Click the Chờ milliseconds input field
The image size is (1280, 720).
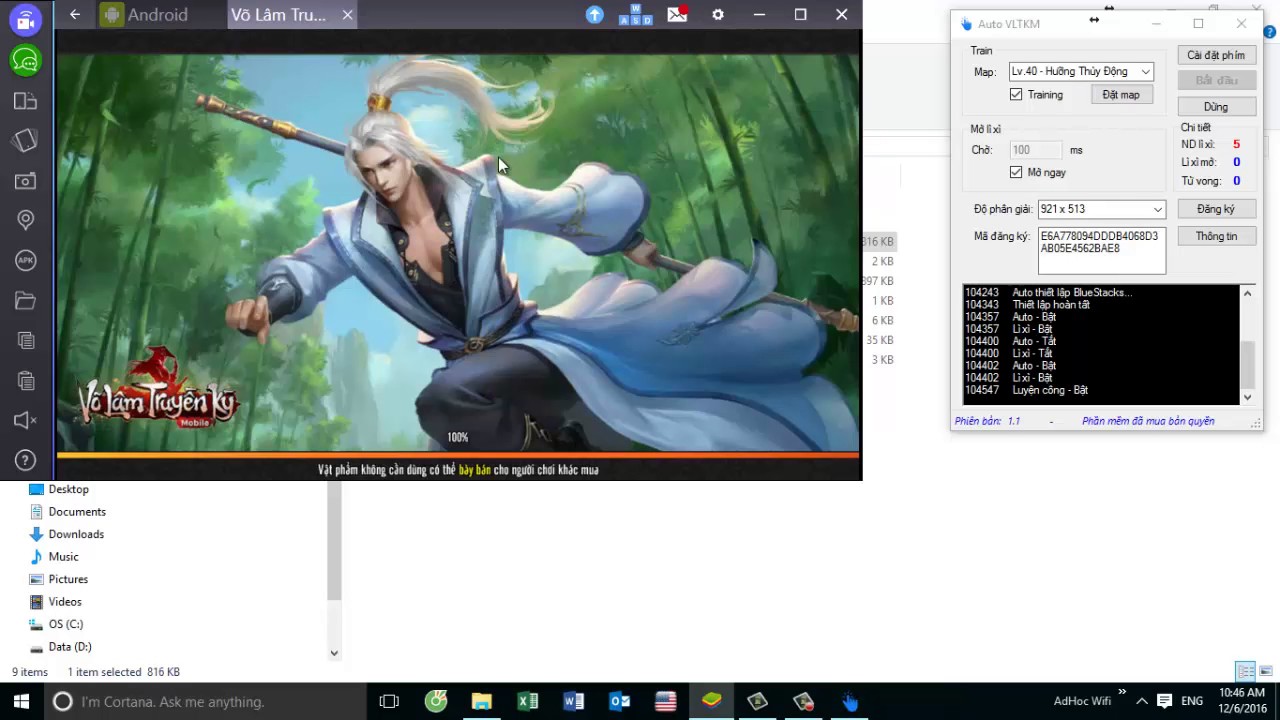tap(1035, 150)
